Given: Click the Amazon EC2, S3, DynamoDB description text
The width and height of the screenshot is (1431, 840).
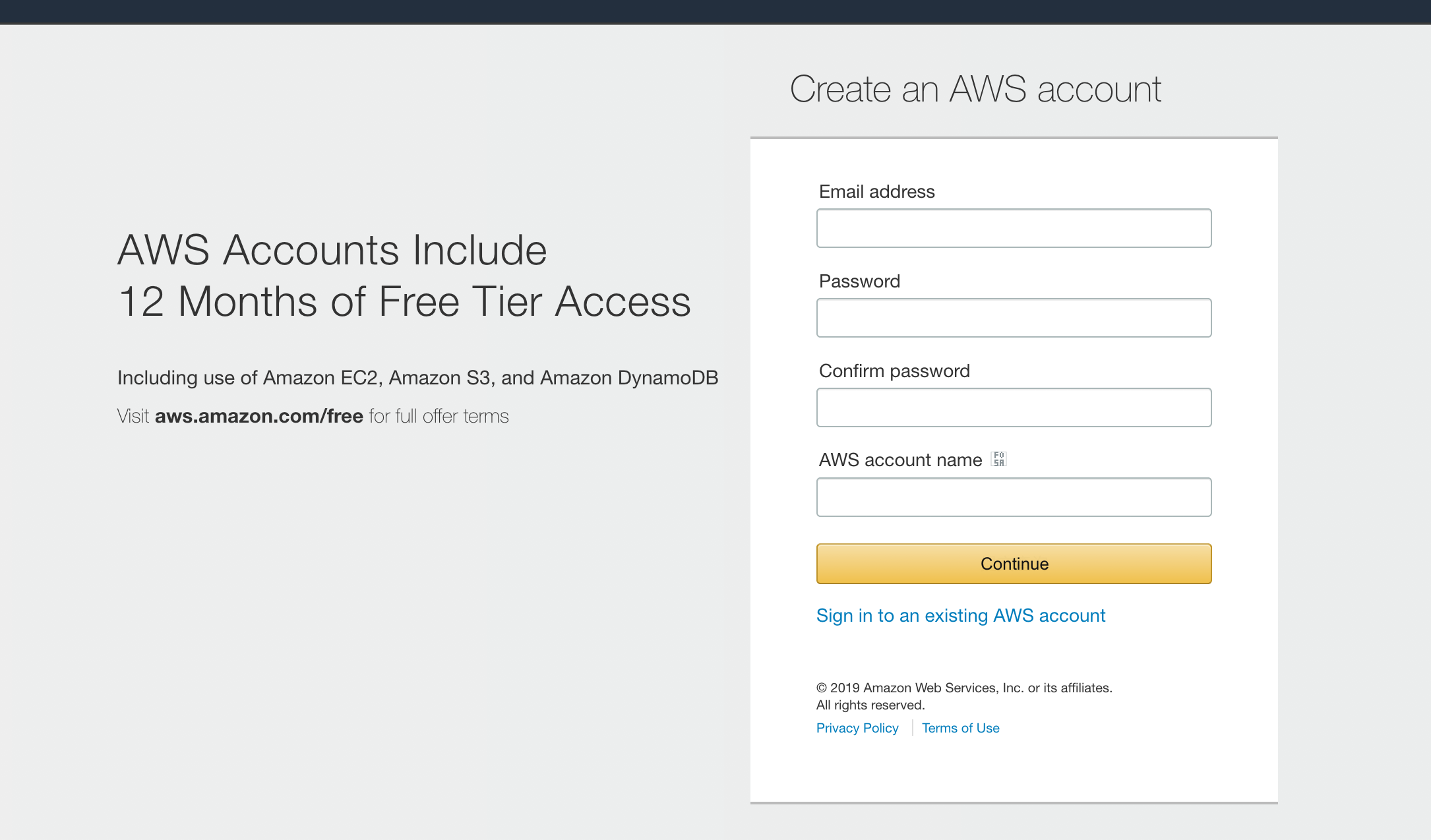Looking at the screenshot, I should [417, 378].
